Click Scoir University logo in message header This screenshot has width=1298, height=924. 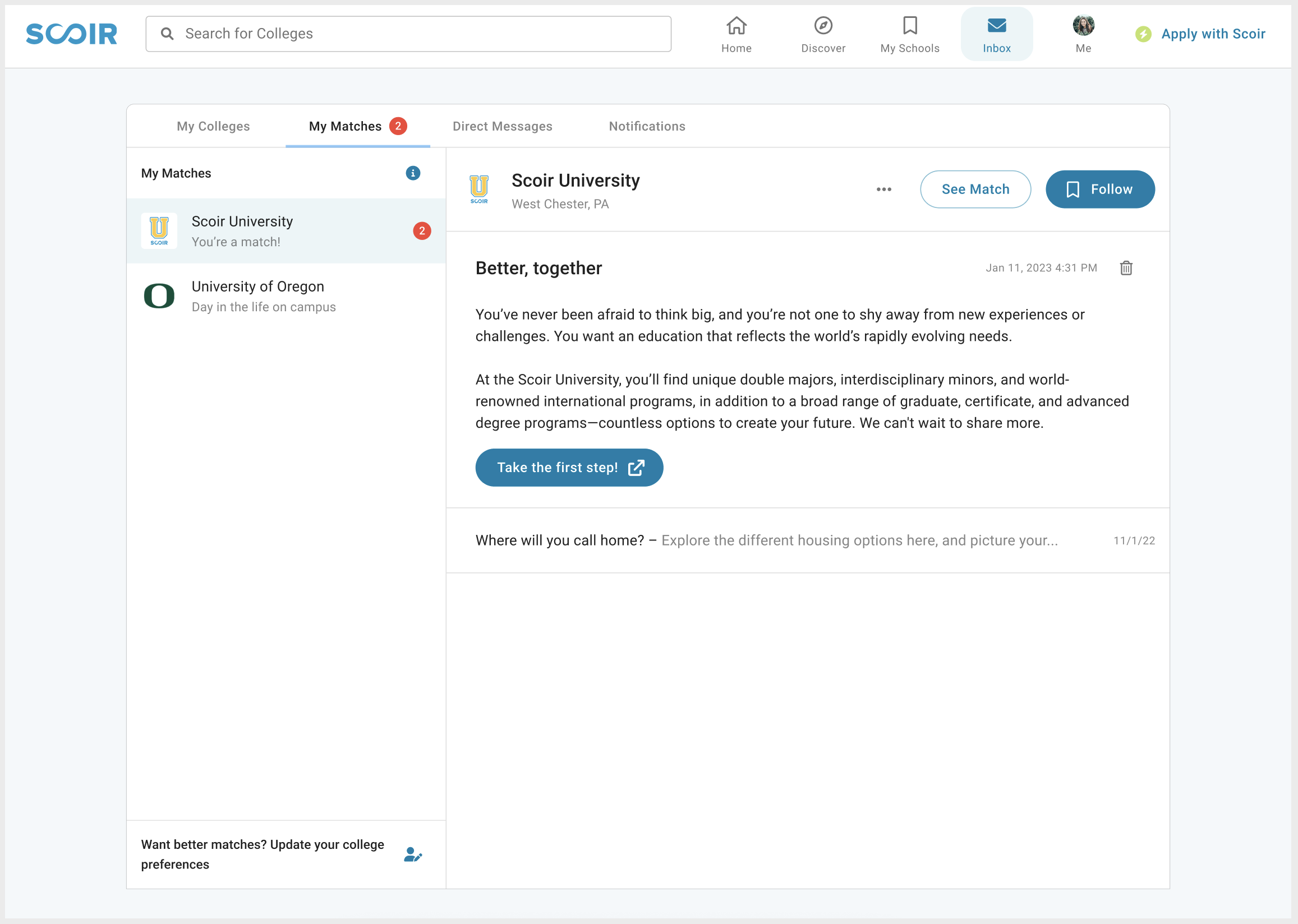coord(478,190)
